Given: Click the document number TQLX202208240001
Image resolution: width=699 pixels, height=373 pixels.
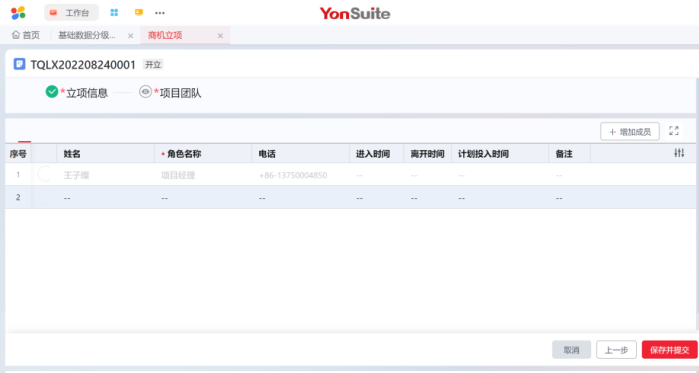Looking at the screenshot, I should coord(83,65).
